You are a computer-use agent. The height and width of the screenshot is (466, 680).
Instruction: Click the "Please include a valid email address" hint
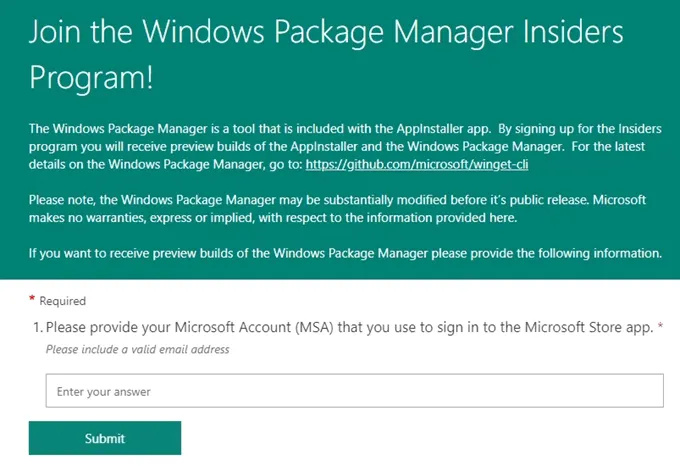tap(138, 349)
